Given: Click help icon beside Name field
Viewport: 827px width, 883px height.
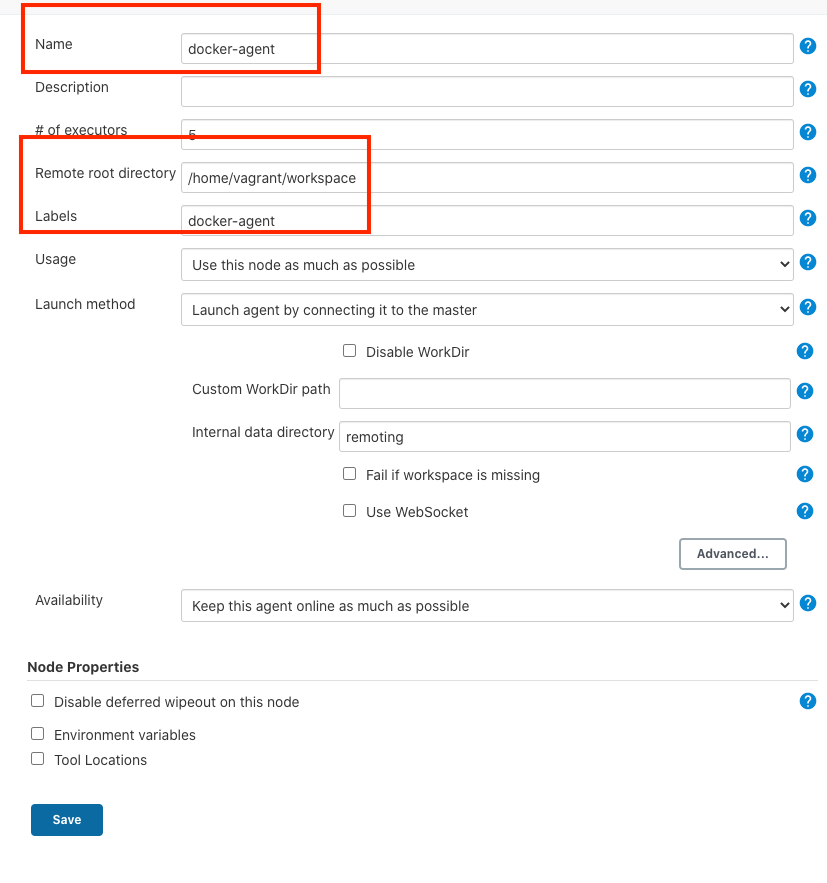Looking at the screenshot, I should tap(808, 46).
